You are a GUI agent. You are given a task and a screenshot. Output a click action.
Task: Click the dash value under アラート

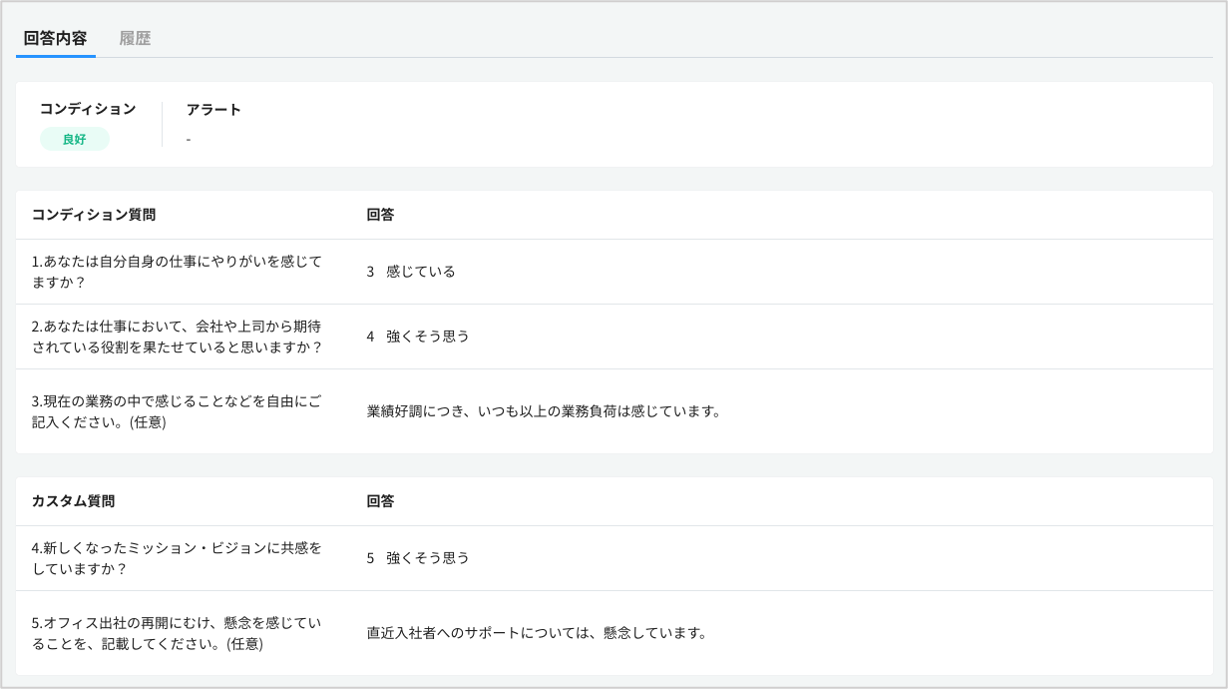pos(188,139)
